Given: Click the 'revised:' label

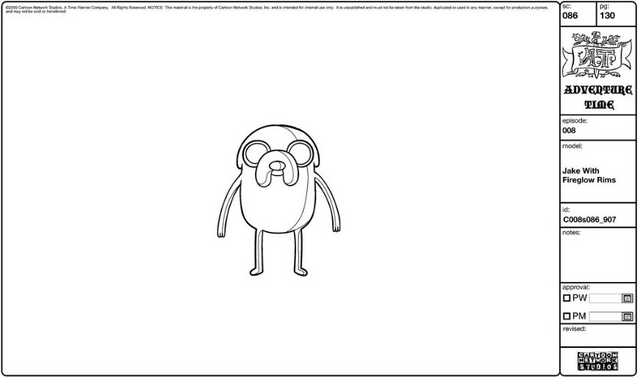Looking at the screenshot, I should coord(574,329).
